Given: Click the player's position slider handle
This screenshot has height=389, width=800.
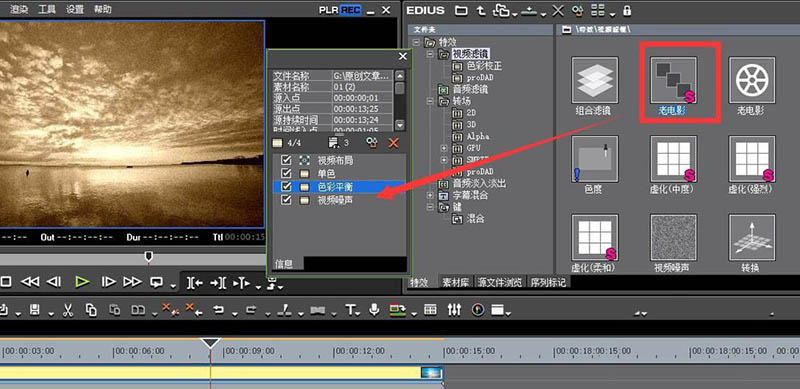Looking at the screenshot, I should pos(148,256).
